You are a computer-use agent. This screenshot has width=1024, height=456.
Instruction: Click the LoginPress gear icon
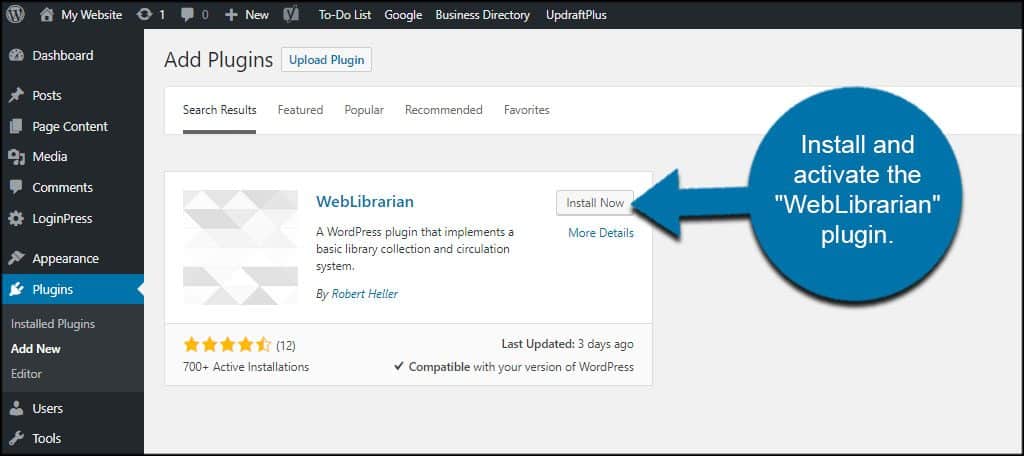pyautogui.click(x=16, y=218)
